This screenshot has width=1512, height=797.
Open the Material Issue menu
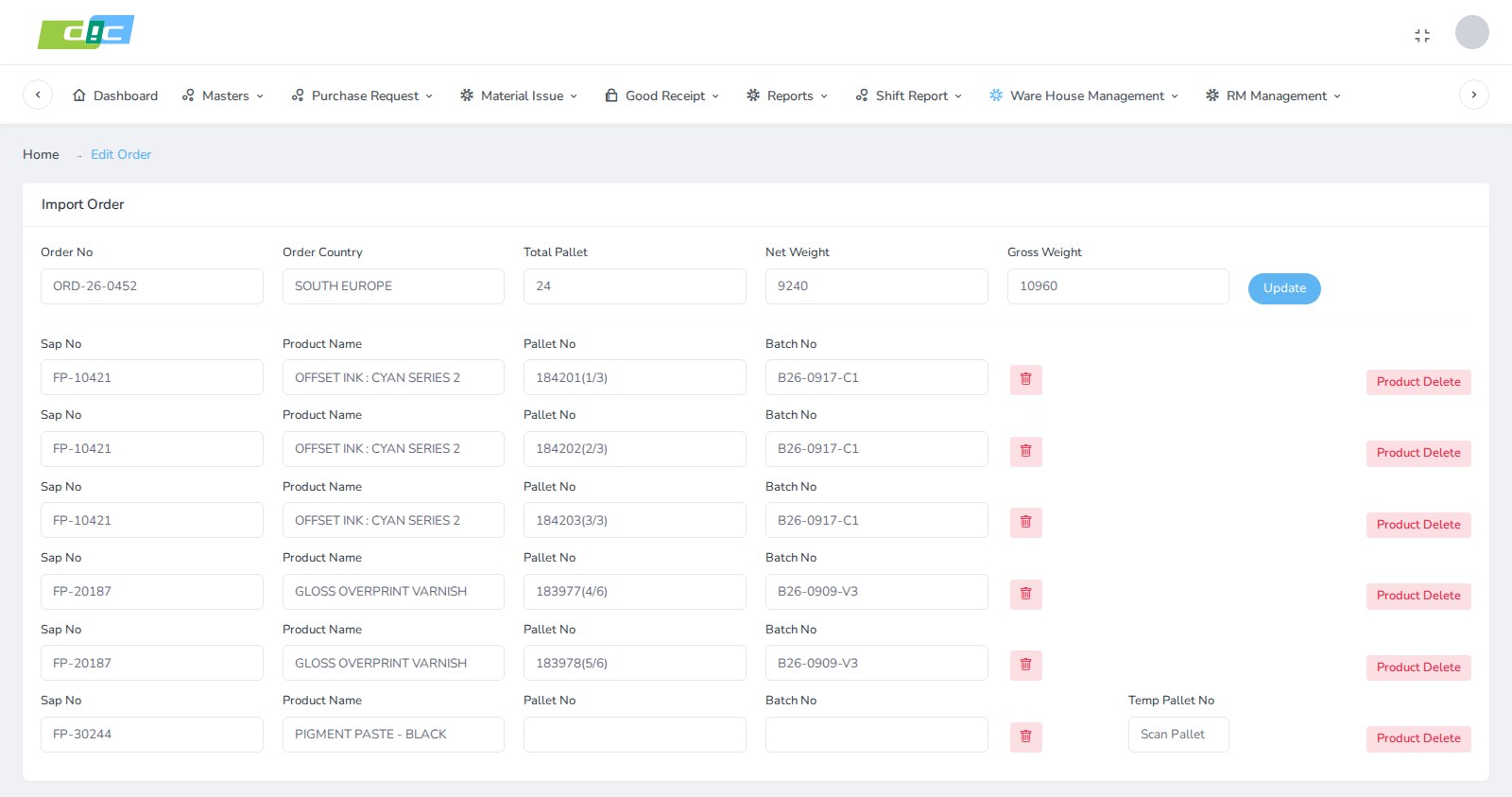[519, 95]
